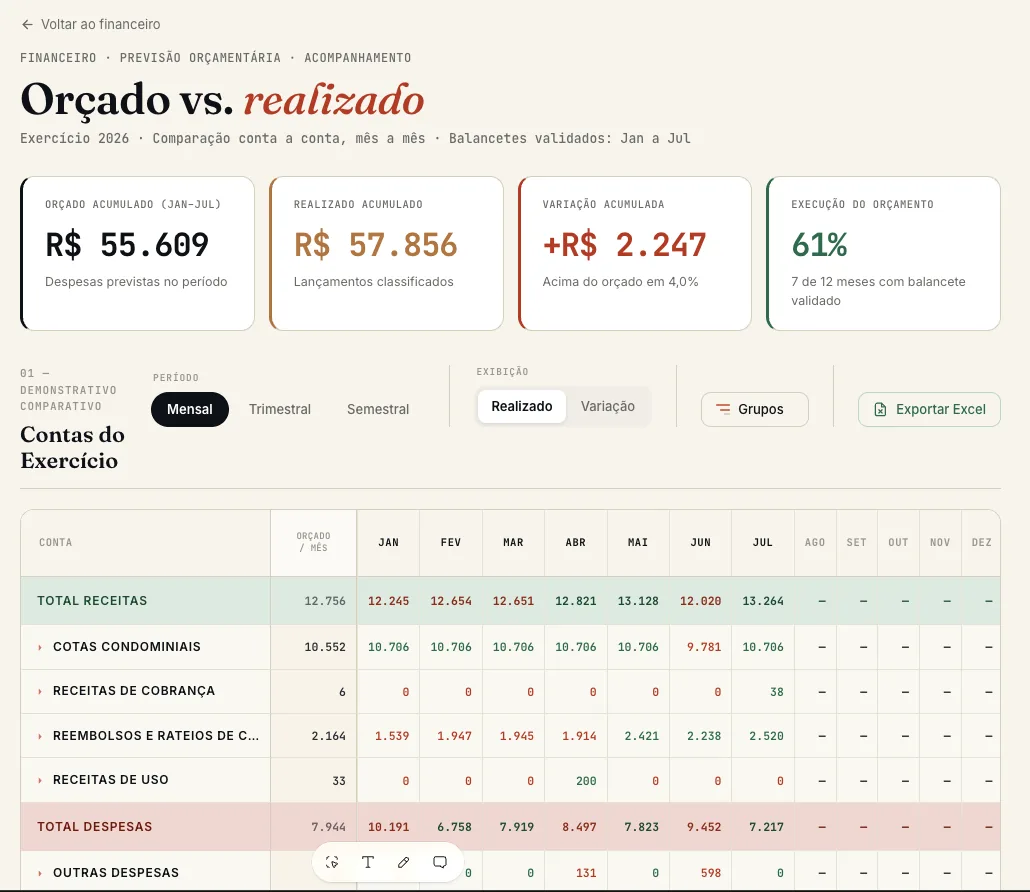Click Receitas de Cobrança July value 38
The width and height of the screenshot is (1030, 892).
(x=776, y=692)
